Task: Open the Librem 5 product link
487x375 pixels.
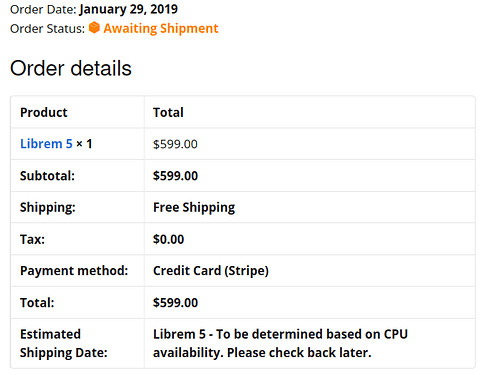Action: coord(46,144)
